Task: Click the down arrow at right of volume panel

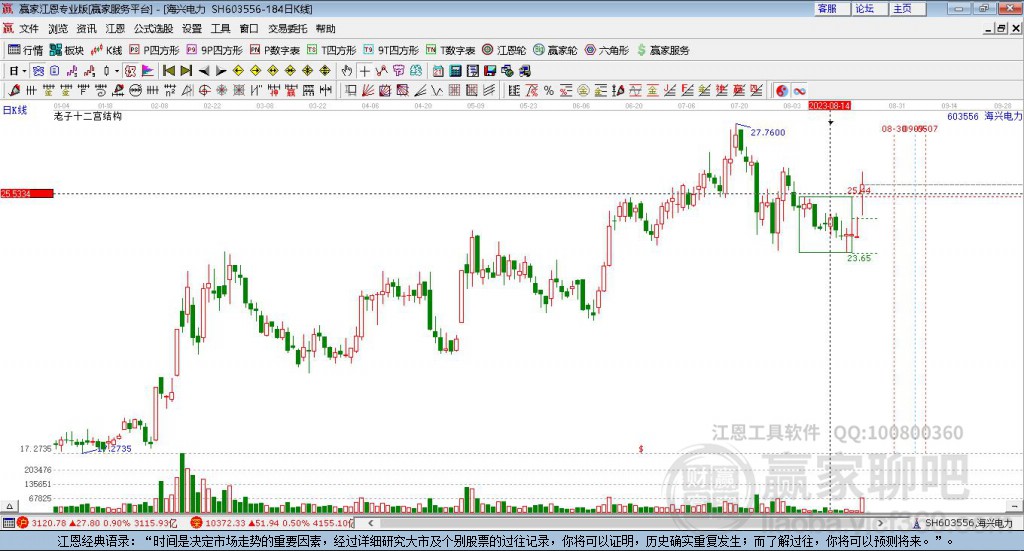Action: [1014, 506]
